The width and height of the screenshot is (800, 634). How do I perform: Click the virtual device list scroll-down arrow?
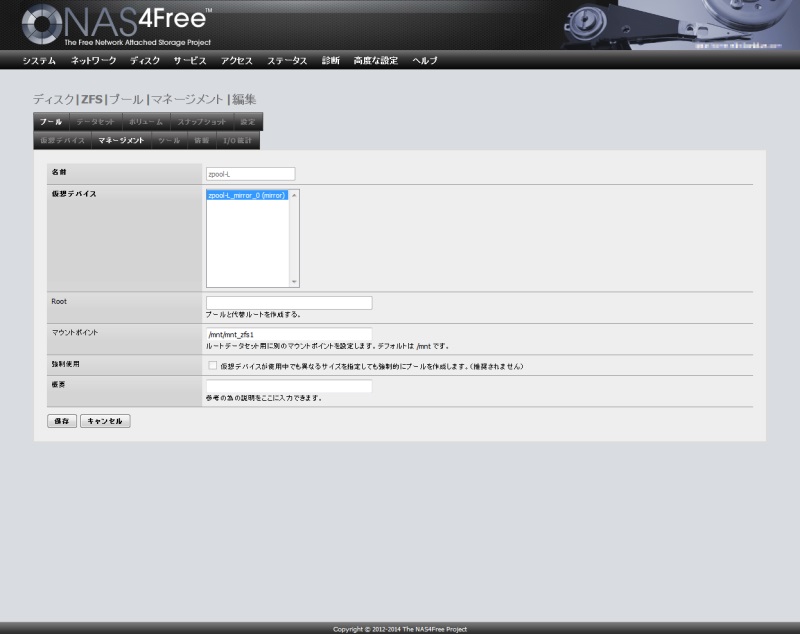point(294,282)
